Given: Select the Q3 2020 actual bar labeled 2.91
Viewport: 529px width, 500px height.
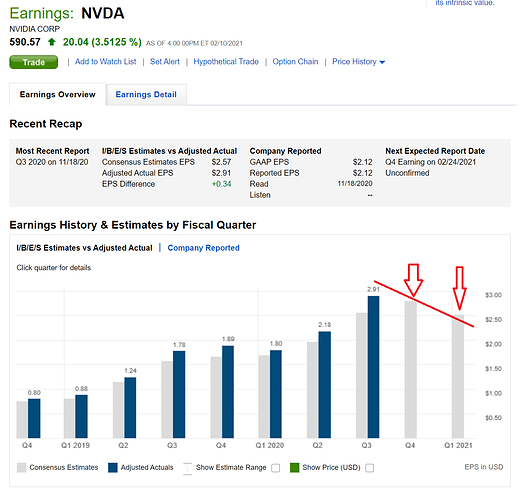Looking at the screenshot, I should pos(373,367).
